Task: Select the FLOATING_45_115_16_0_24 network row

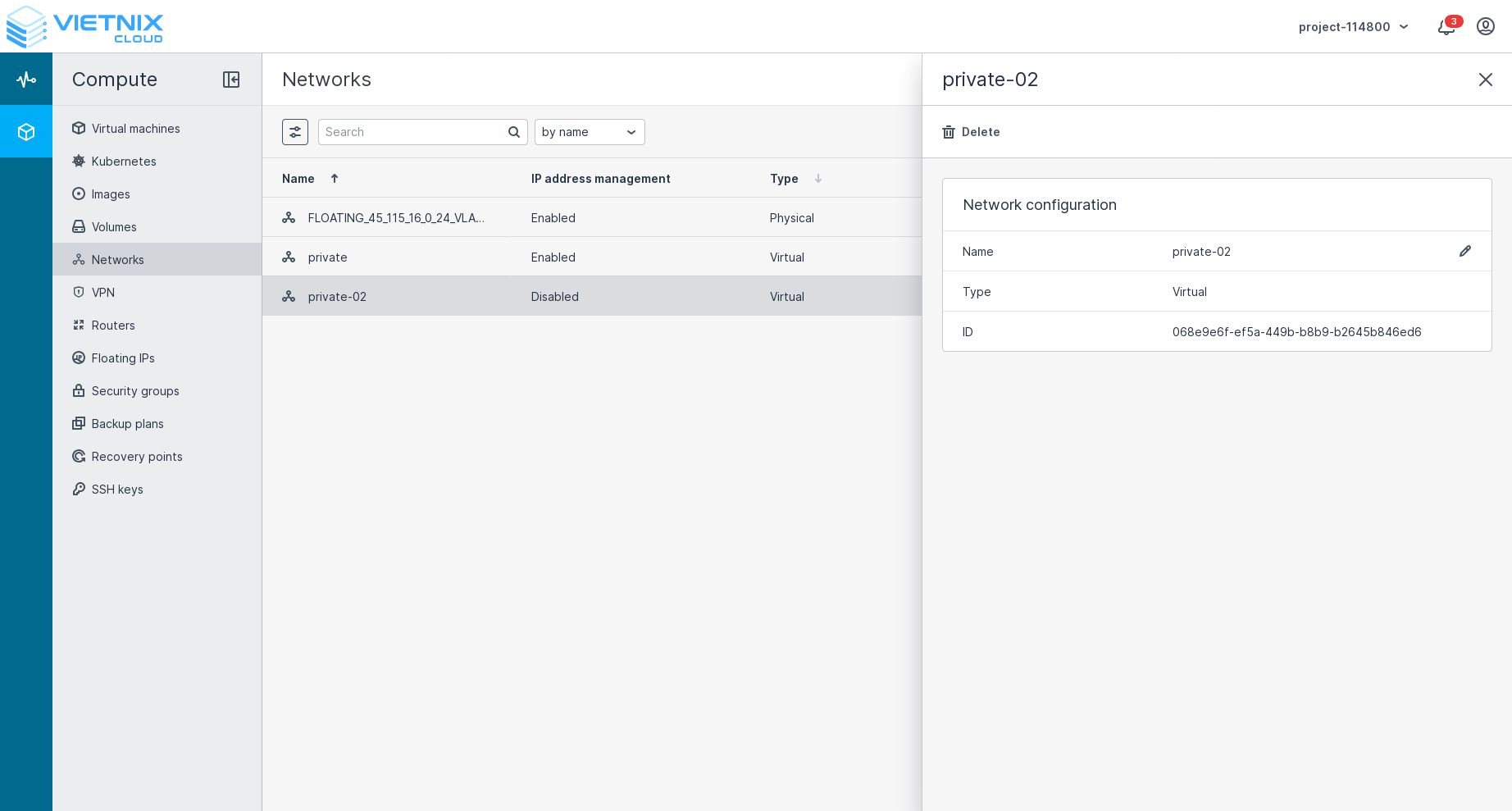Action: click(x=396, y=218)
